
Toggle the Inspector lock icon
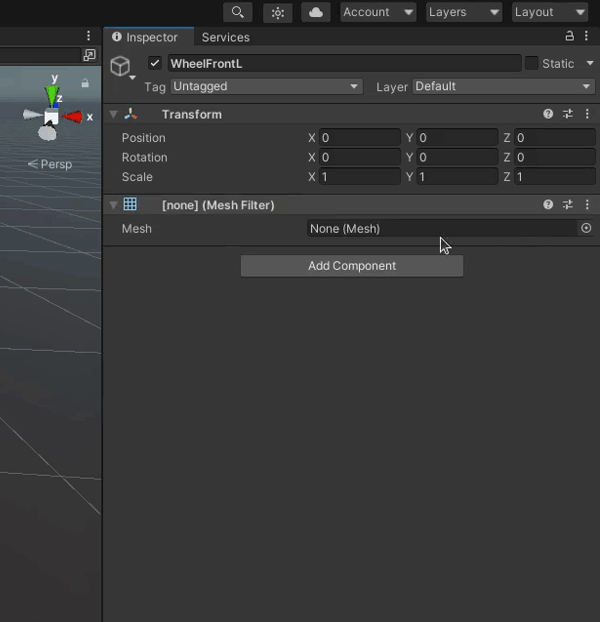570,37
